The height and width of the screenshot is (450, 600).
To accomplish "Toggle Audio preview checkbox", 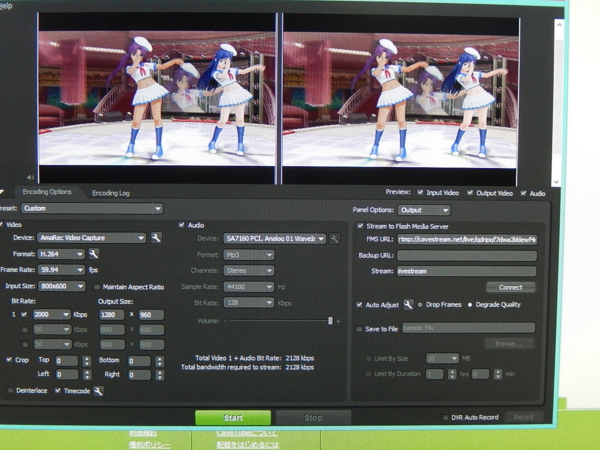I will point(523,193).
